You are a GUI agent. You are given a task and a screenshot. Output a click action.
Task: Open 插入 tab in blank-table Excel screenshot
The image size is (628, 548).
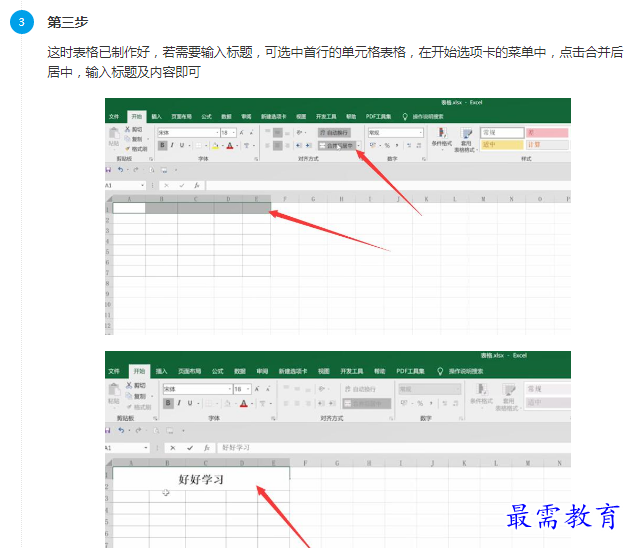point(156,117)
